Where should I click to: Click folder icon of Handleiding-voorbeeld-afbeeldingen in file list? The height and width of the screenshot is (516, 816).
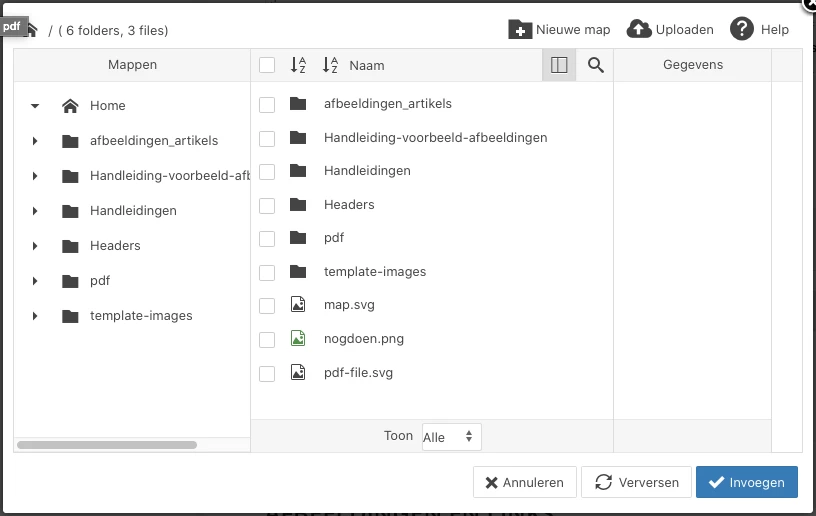[x=298, y=138]
